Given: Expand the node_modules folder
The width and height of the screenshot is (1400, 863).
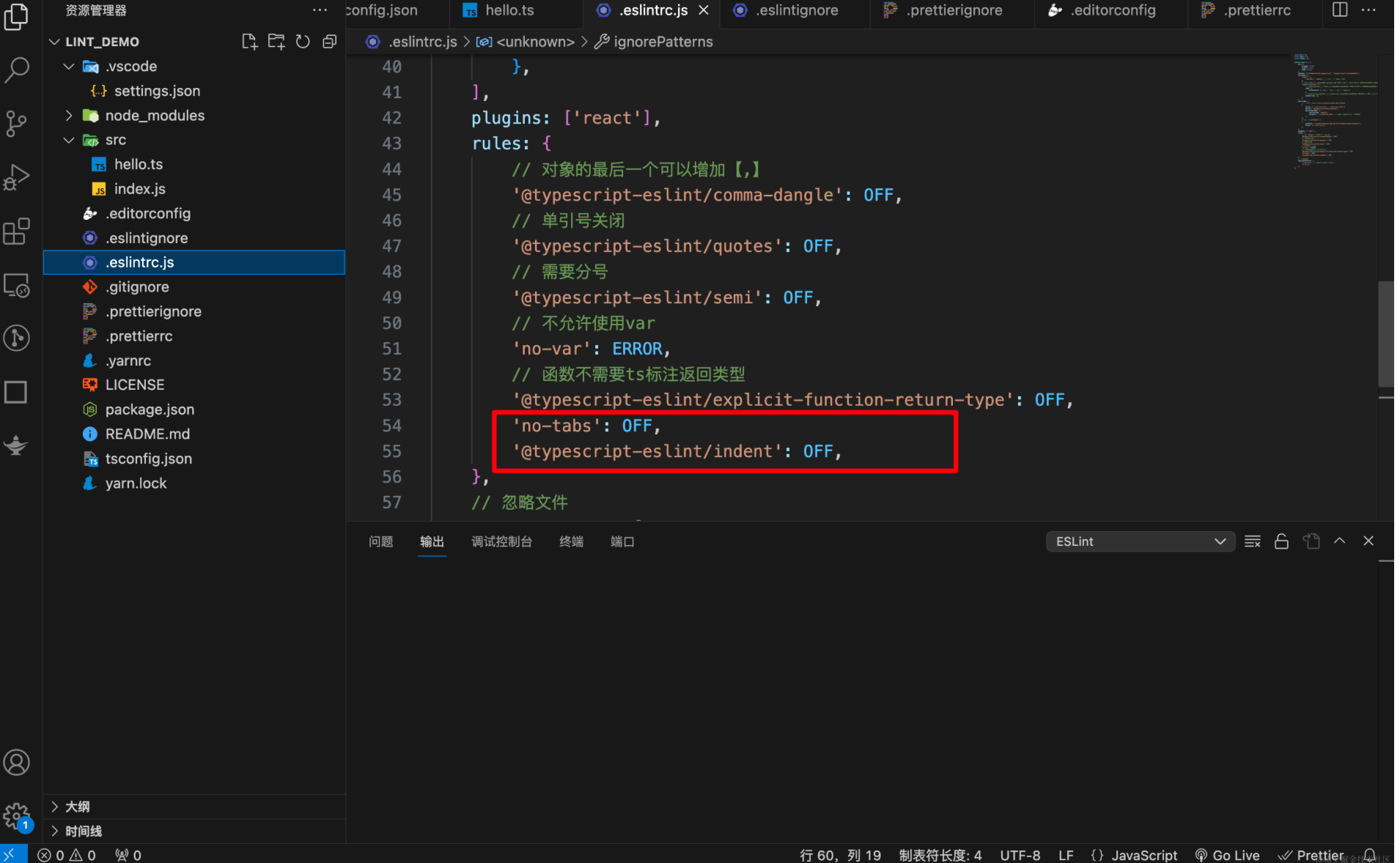Looking at the screenshot, I should (69, 116).
